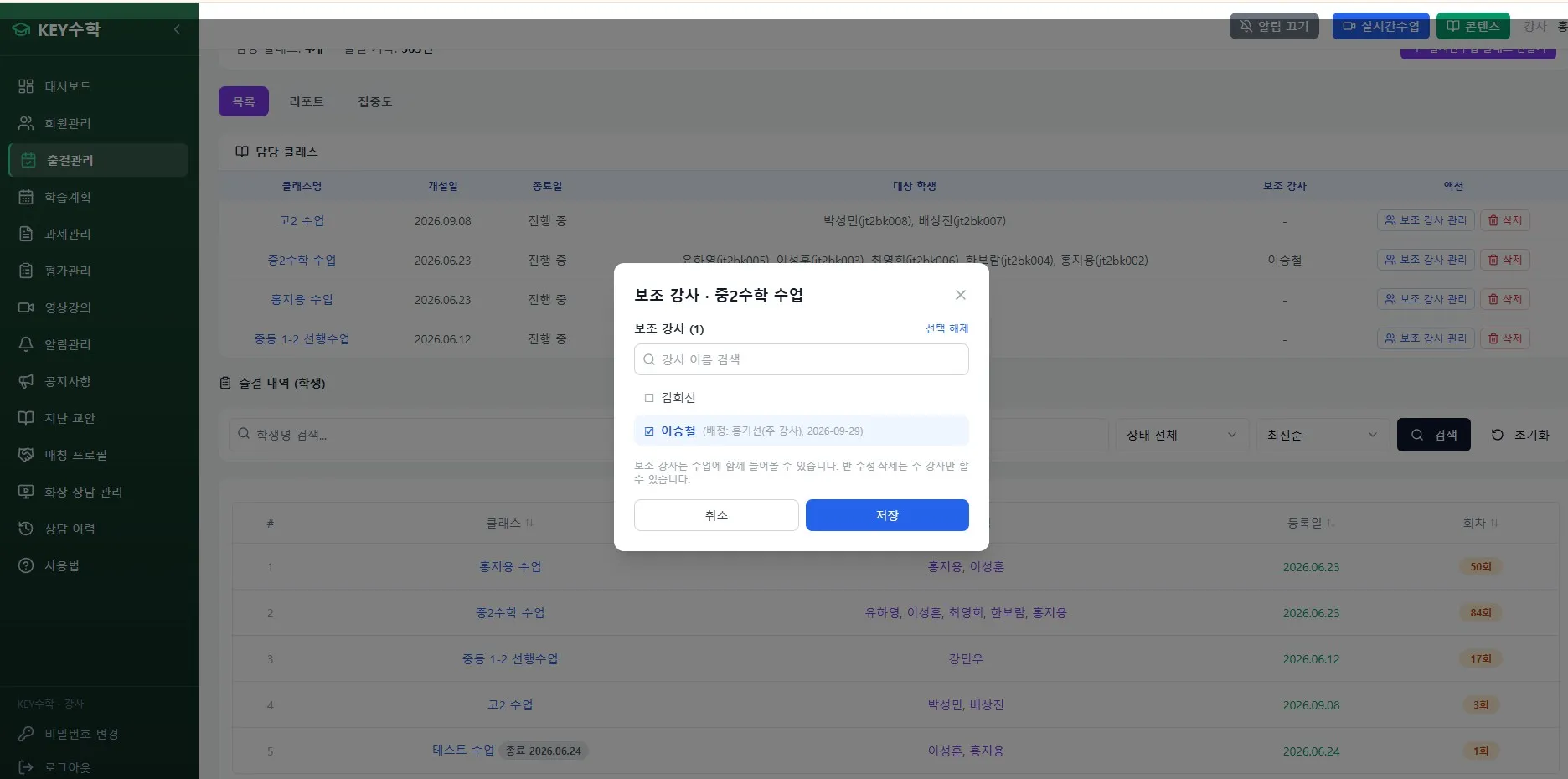Switch to the 리포트 tab
The width and height of the screenshot is (1568, 779).
[307, 101]
